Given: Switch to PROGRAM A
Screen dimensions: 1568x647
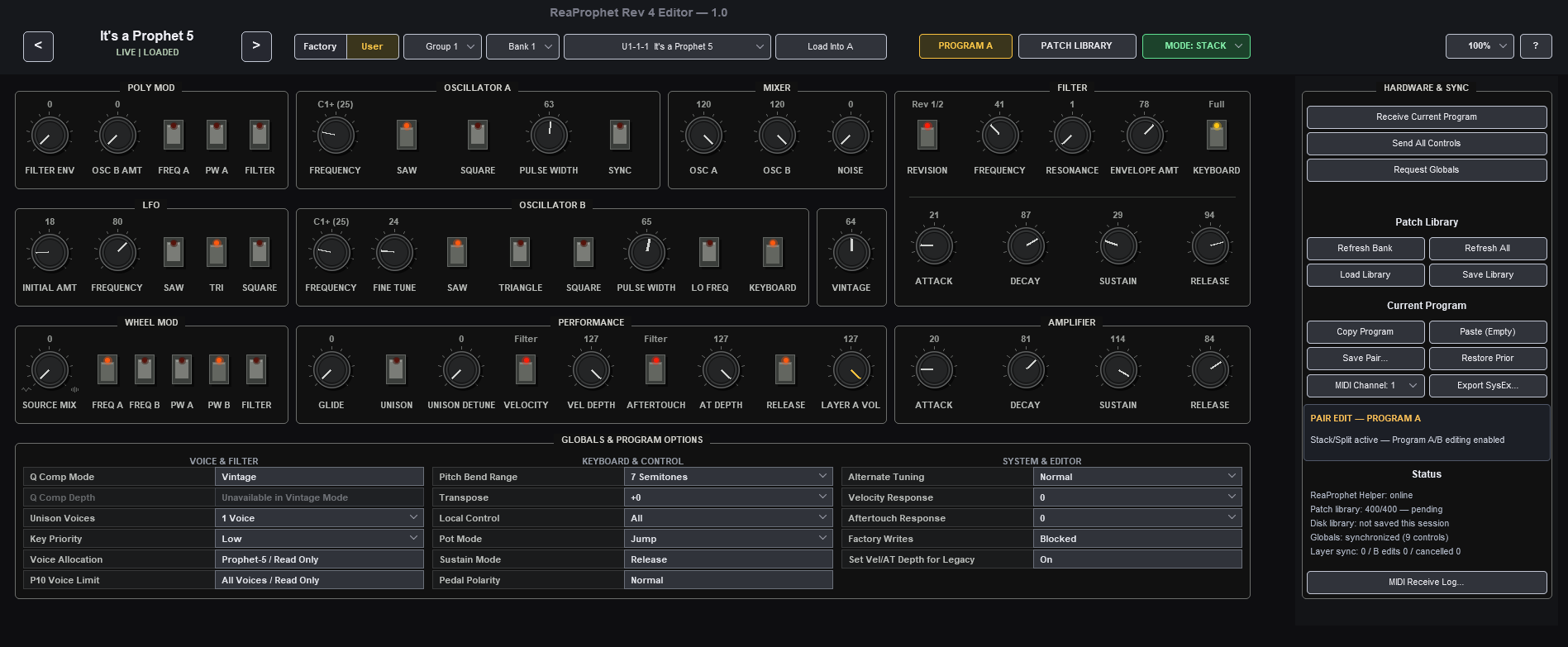Looking at the screenshot, I should 965,46.
